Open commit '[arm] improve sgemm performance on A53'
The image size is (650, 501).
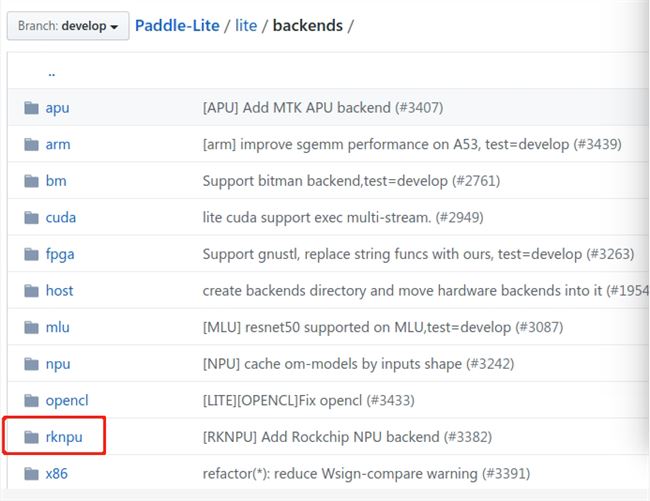pyautogui.click(x=412, y=145)
